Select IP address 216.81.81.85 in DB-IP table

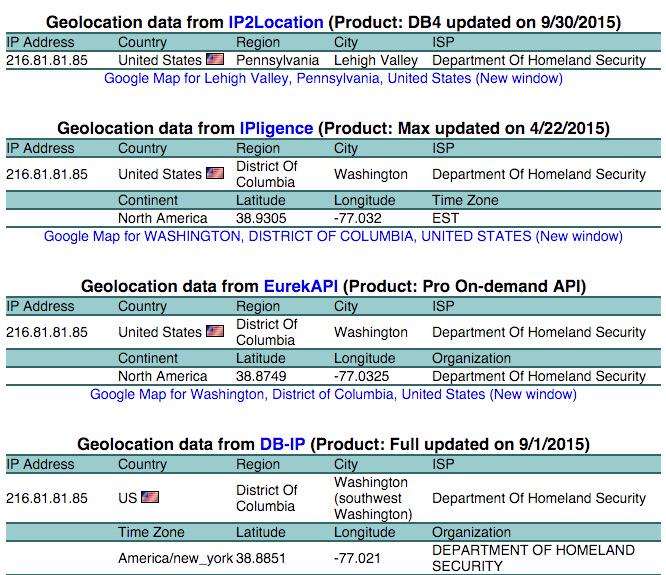47,498
